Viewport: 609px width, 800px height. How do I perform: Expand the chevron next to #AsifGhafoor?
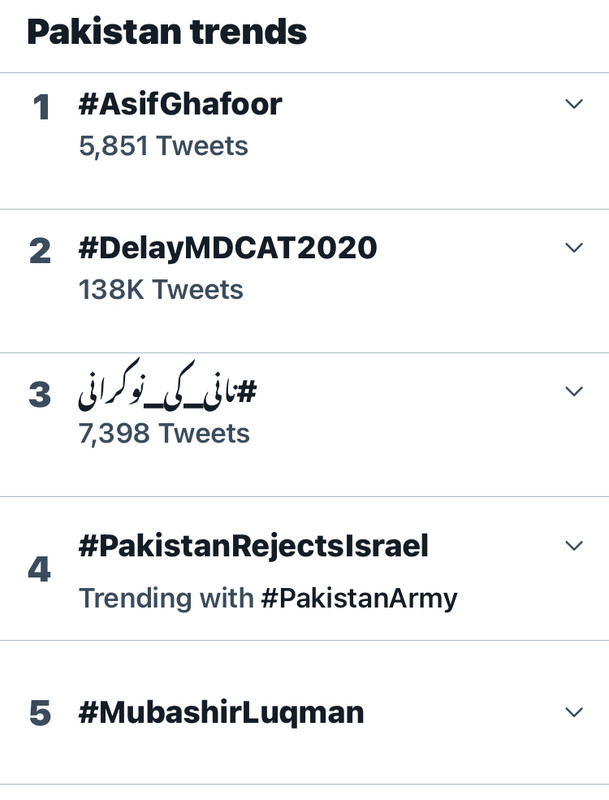pyautogui.click(x=573, y=104)
